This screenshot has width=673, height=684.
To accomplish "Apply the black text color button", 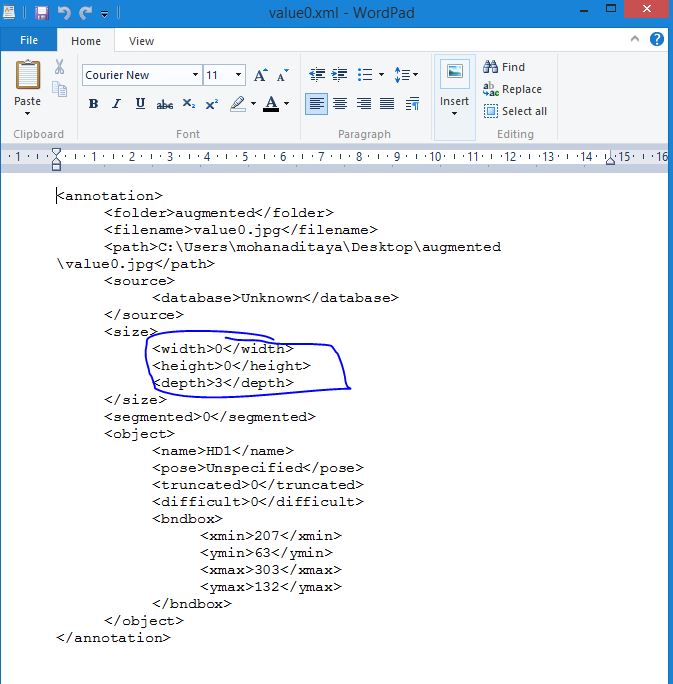I will [271, 104].
